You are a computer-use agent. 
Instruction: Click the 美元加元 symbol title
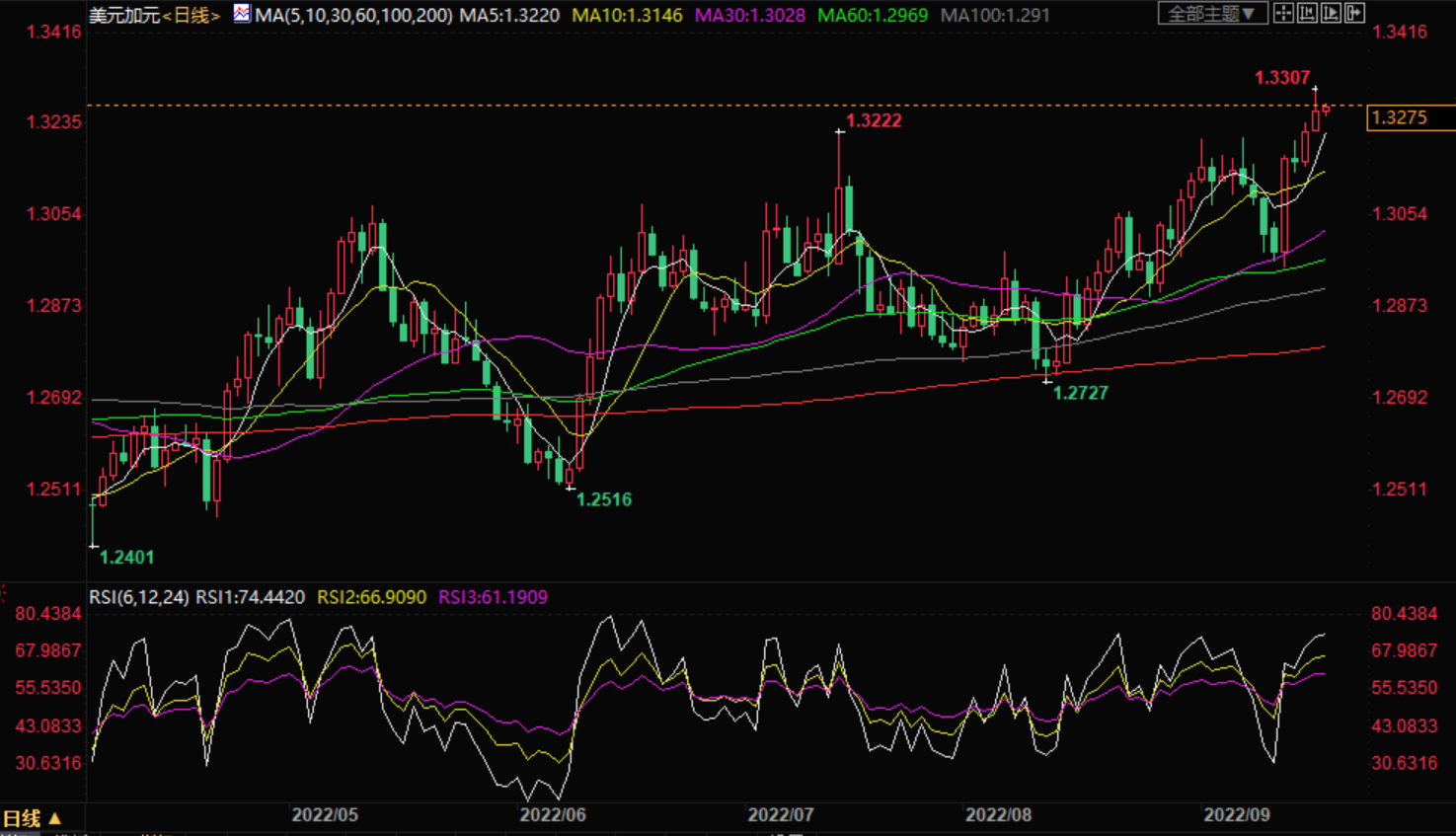[123, 16]
